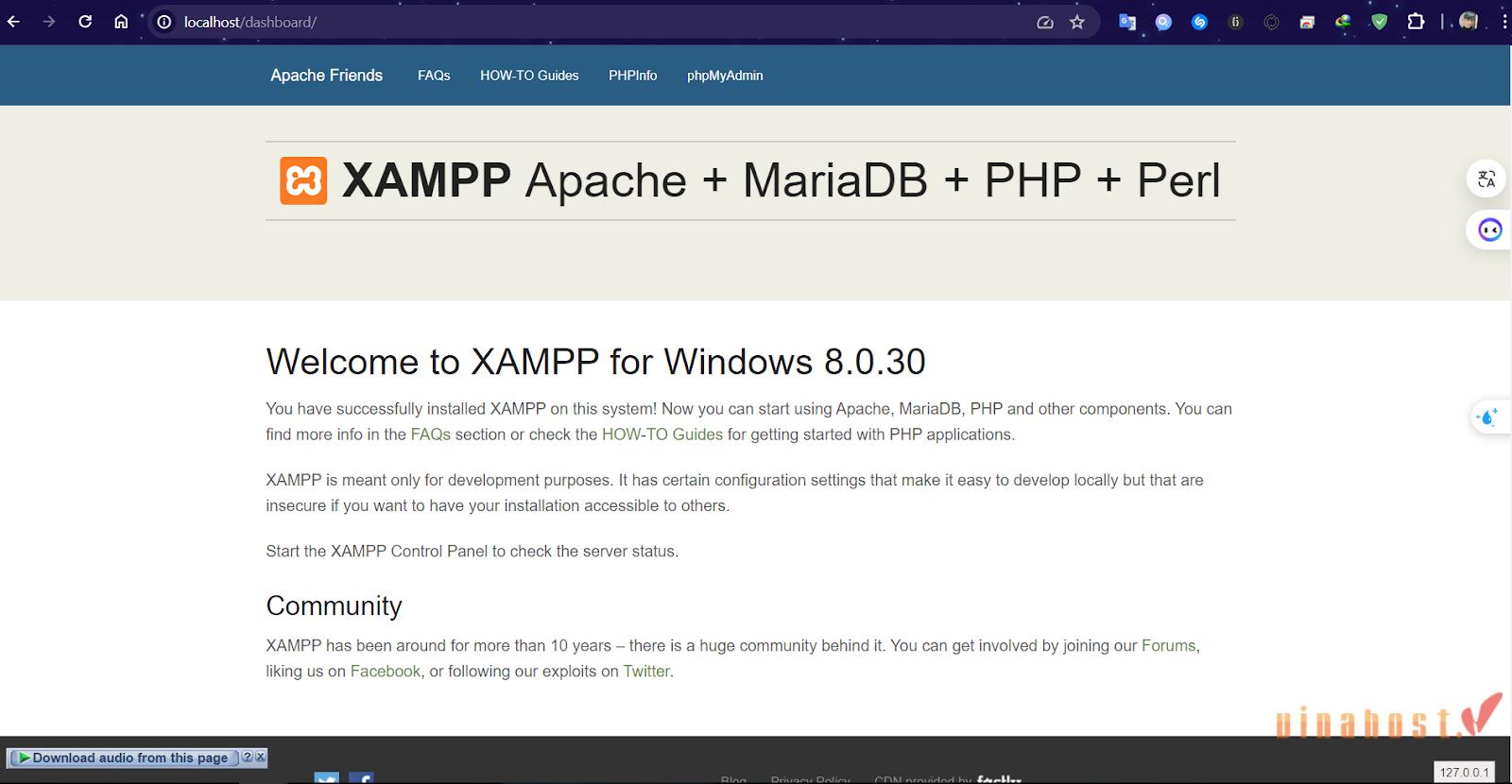Go back with the browser back arrow
This screenshot has width=1512, height=784.
click(x=13, y=22)
